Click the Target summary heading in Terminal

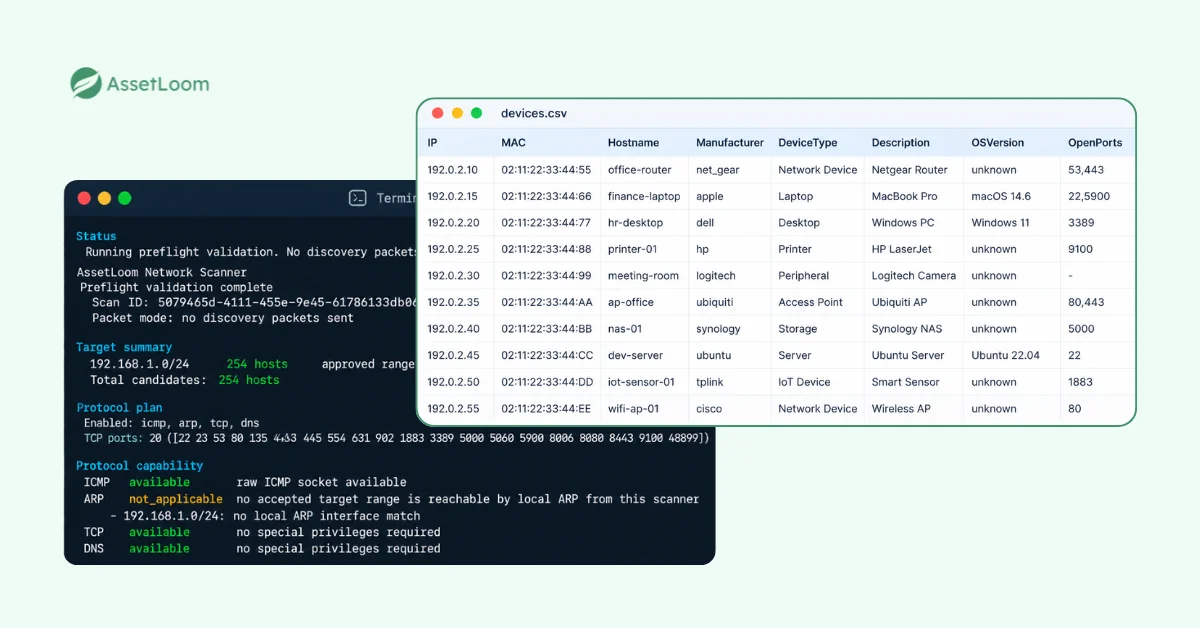coord(124,347)
